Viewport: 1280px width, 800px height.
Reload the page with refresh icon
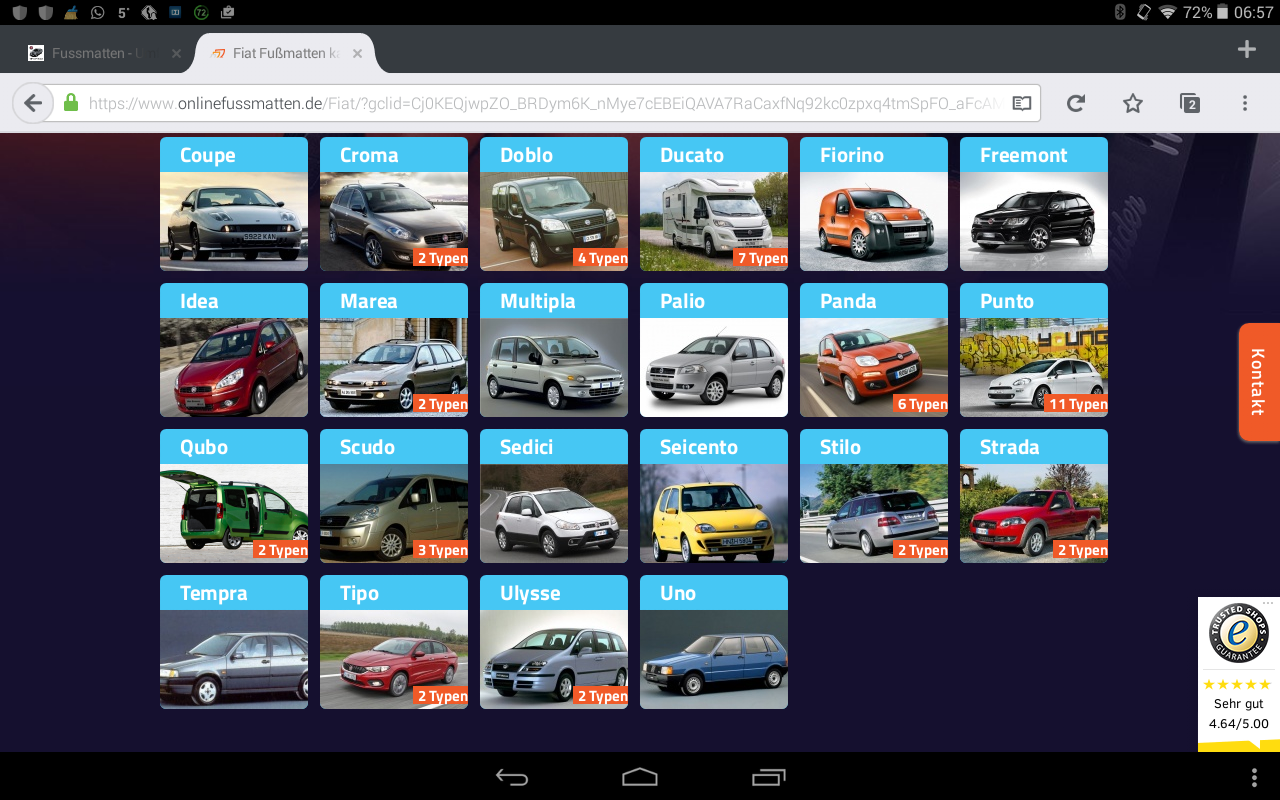(1076, 103)
